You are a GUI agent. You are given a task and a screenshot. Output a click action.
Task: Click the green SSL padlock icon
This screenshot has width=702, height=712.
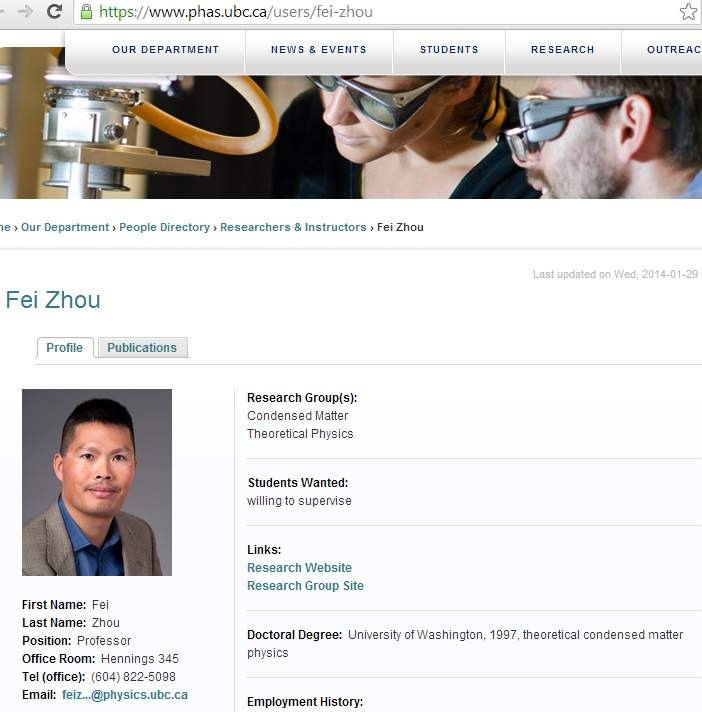[x=86, y=12]
